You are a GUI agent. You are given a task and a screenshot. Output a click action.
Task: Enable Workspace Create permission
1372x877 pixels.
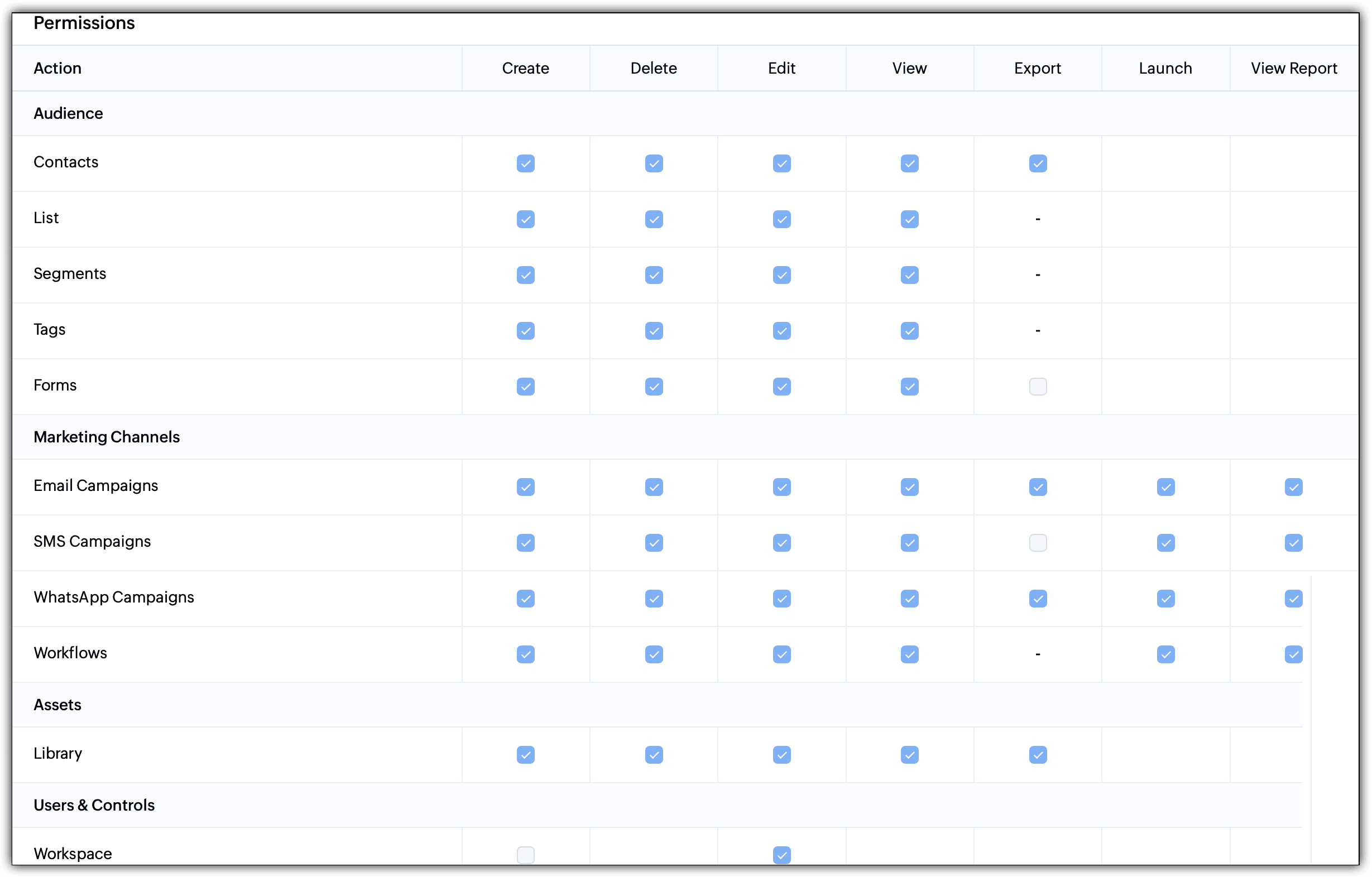point(525,855)
